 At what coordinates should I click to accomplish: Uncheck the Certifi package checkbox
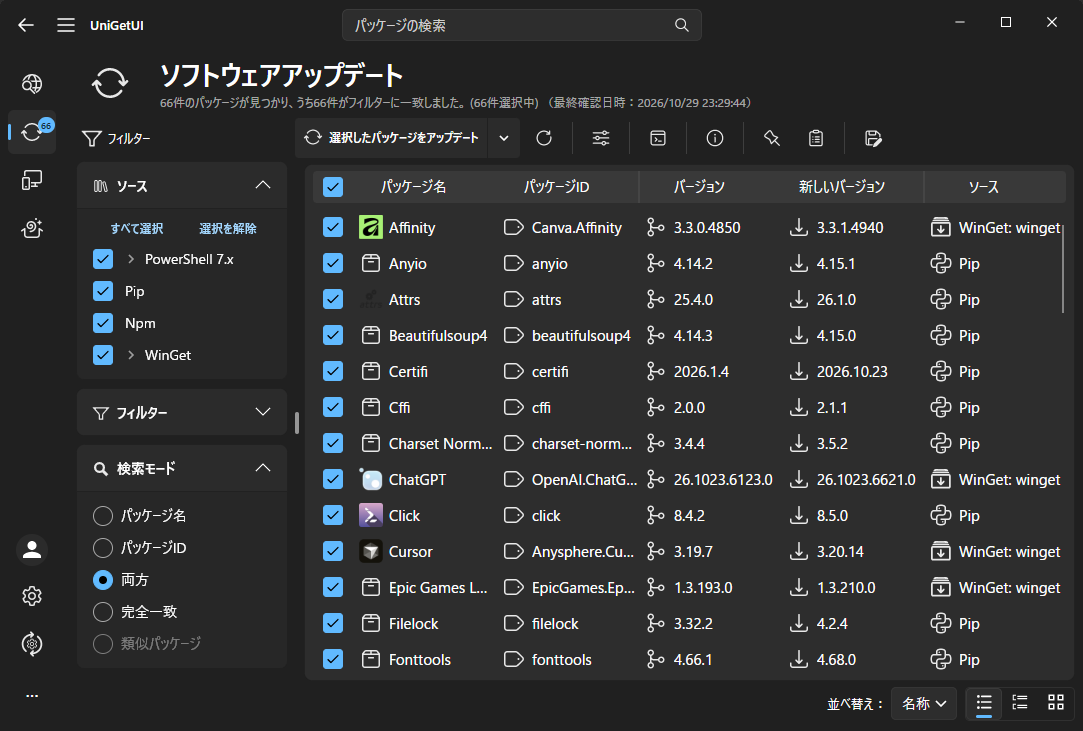pos(333,371)
